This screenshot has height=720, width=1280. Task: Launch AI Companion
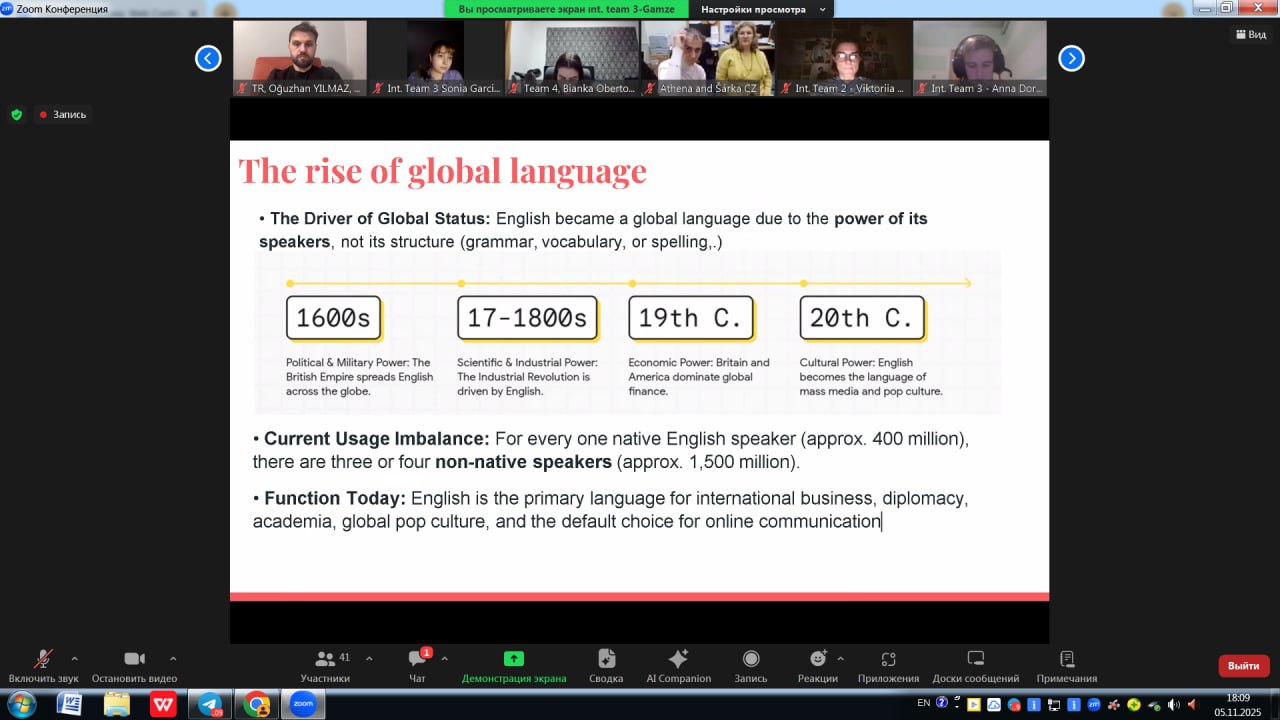(678, 659)
